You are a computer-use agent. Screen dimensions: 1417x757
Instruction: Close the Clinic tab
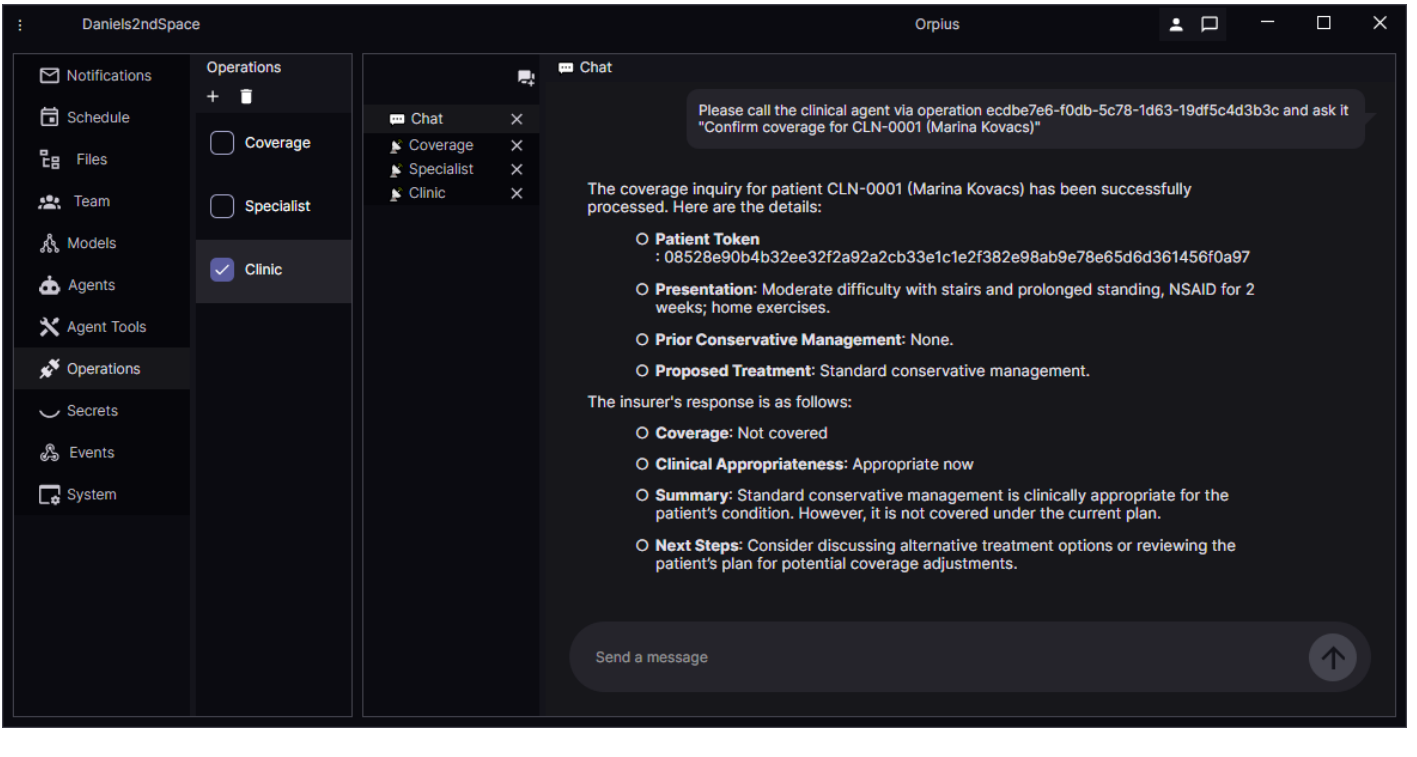517,194
